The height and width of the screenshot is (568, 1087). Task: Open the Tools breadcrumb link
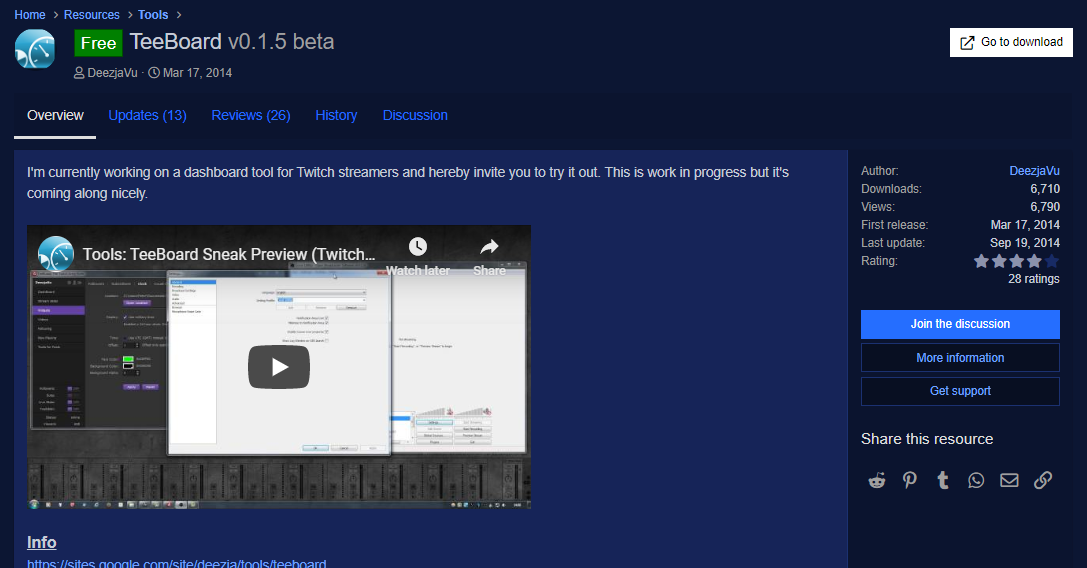point(153,15)
